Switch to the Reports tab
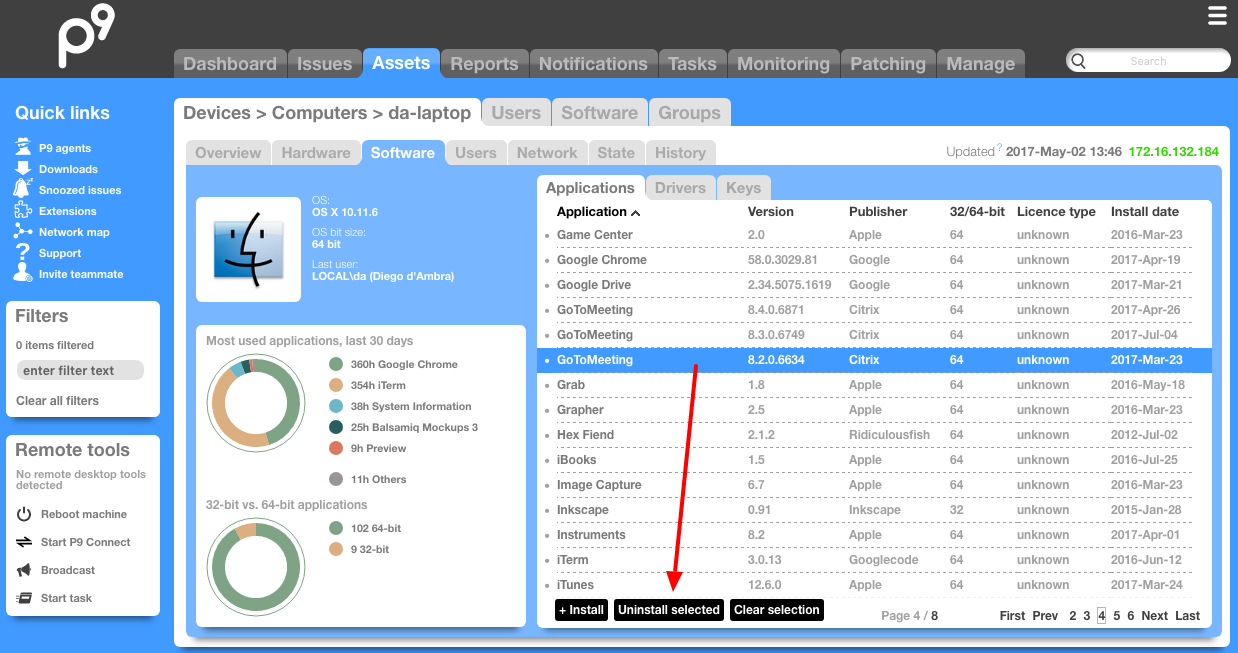Image resolution: width=1238 pixels, height=653 pixels. [484, 64]
